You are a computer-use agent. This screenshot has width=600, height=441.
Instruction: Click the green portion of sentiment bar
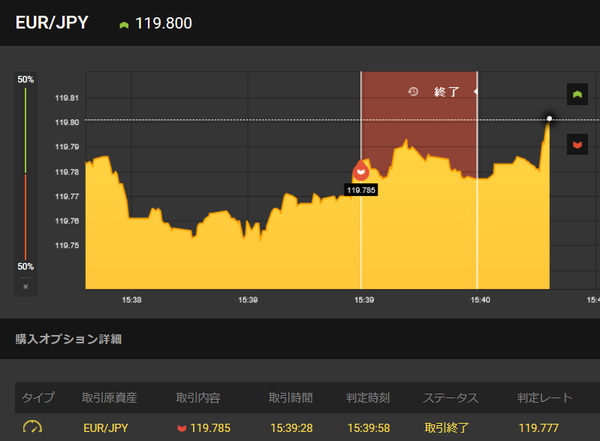coord(26,131)
